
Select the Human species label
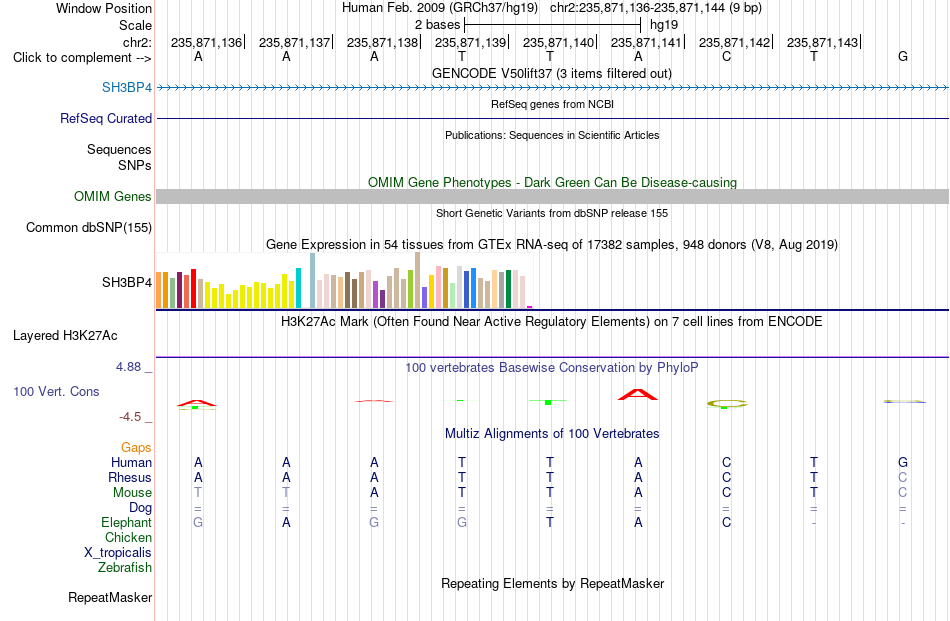[x=131, y=462]
